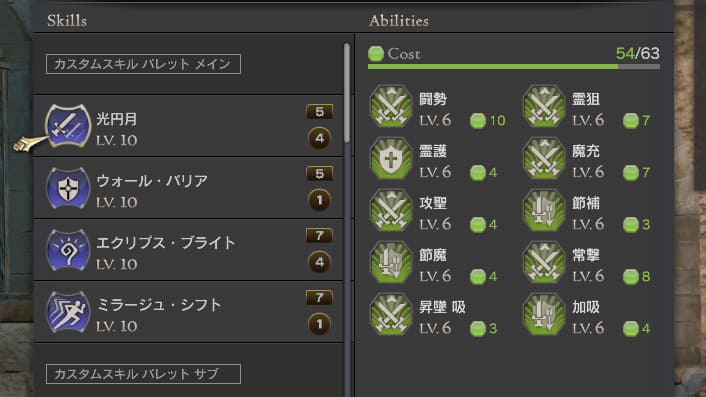Click the skills list vertical scrollbar
706x397 pixels.
347,93
